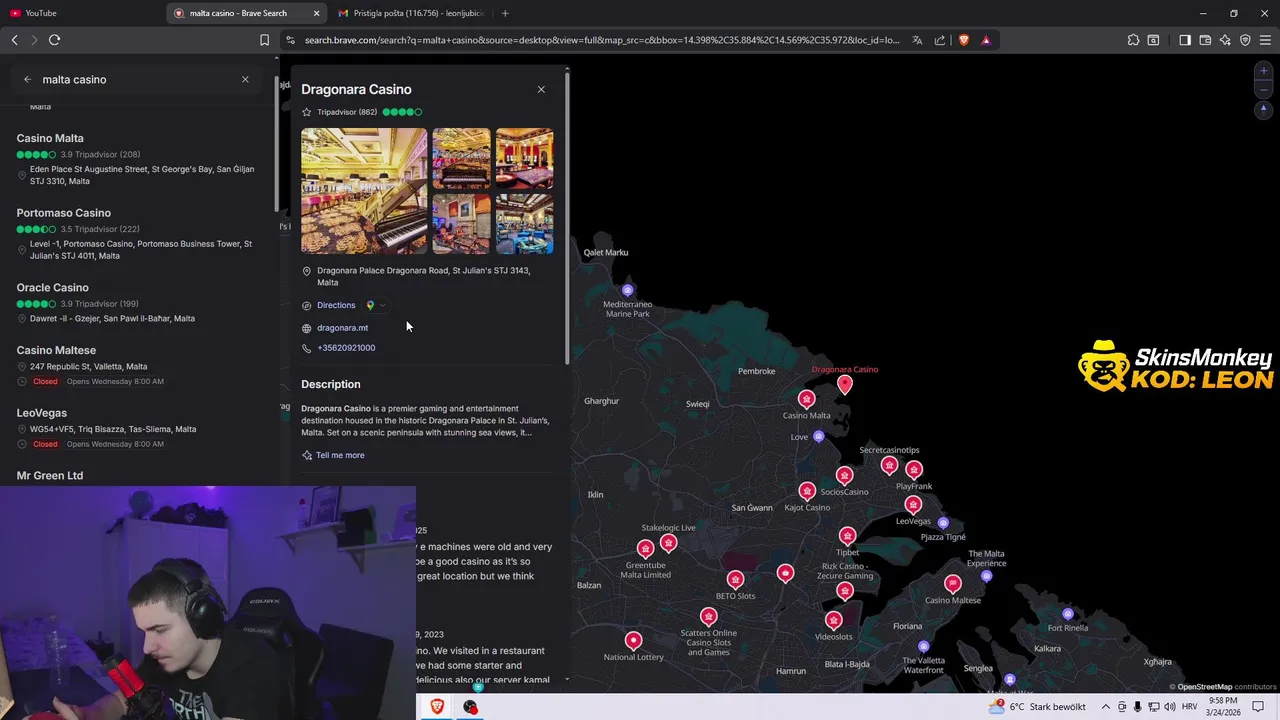Clear the malta casino search box
This screenshot has height=720, width=1280.
pos(245,79)
